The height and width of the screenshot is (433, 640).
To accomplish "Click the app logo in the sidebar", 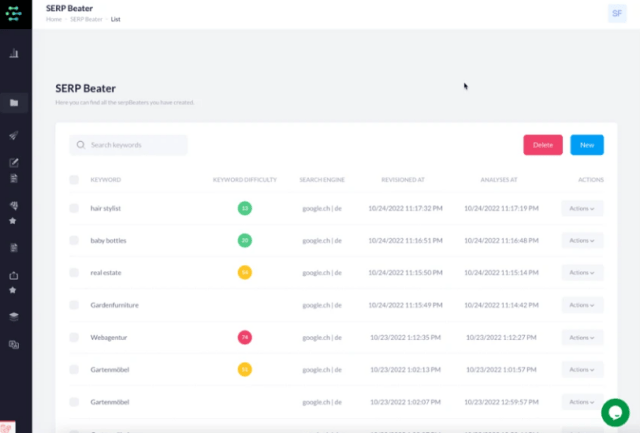I will click(15, 14).
